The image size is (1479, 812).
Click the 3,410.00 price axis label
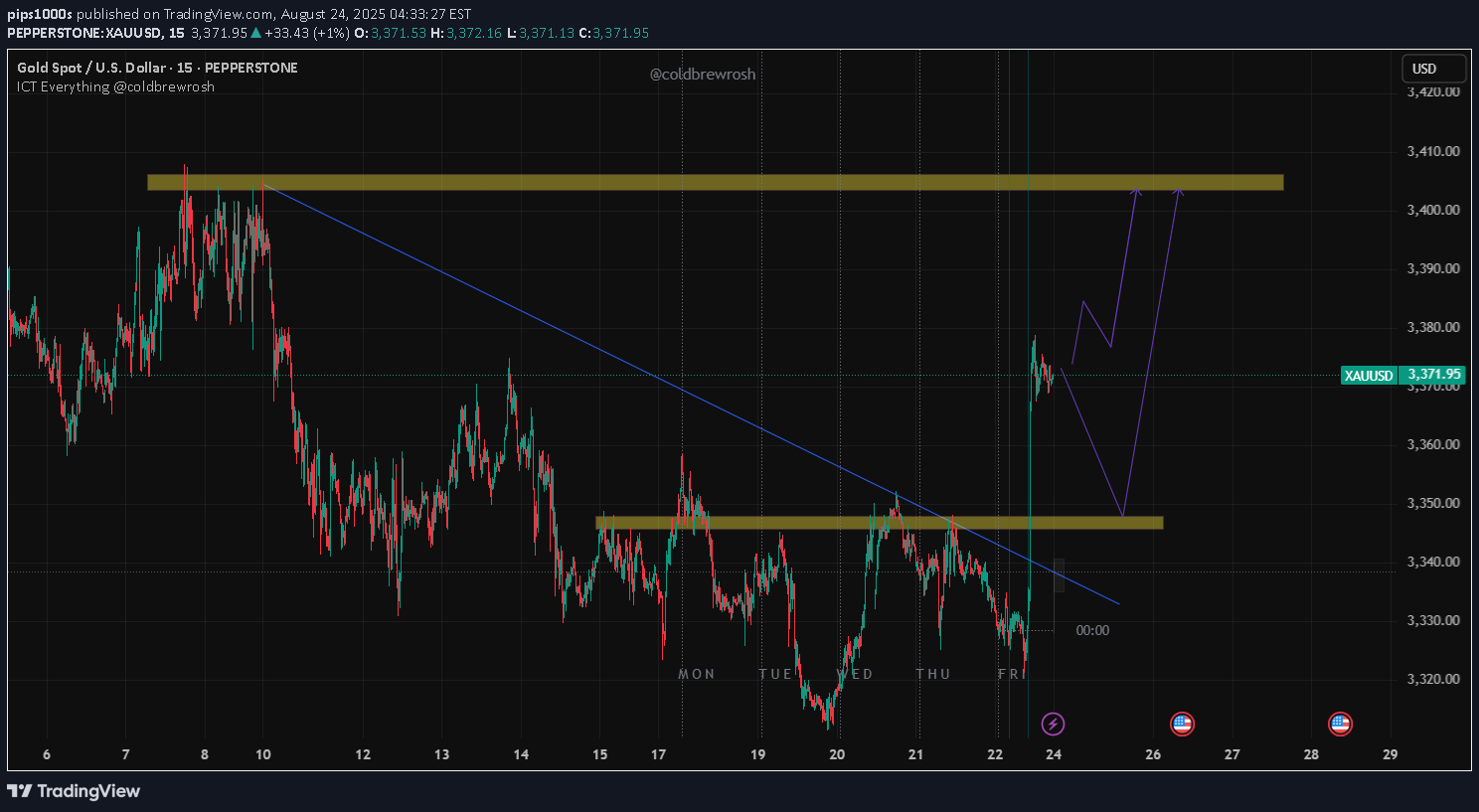1433,151
